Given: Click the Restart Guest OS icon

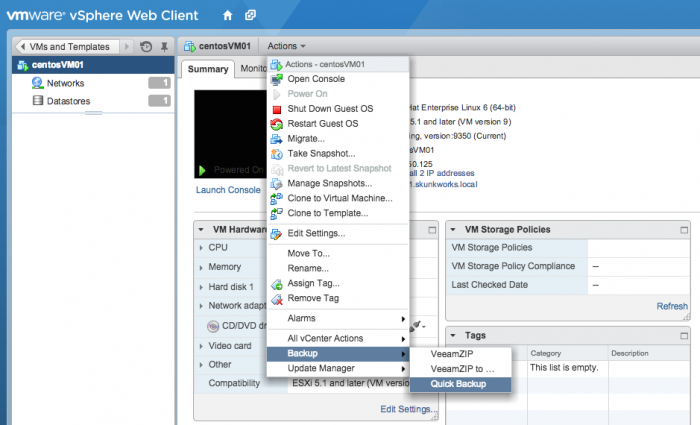Looking at the screenshot, I should (x=277, y=124).
